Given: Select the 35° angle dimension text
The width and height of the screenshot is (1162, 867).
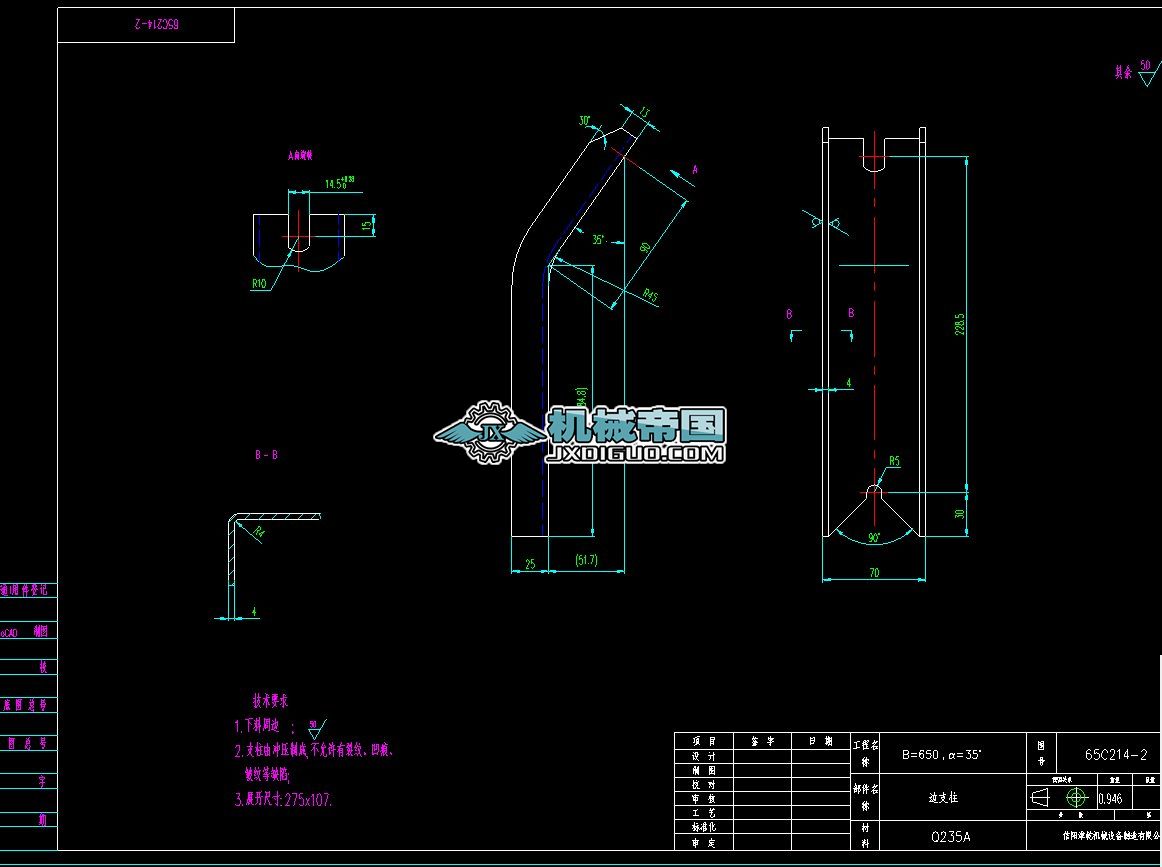Looking at the screenshot, I should pyautogui.click(x=598, y=240).
